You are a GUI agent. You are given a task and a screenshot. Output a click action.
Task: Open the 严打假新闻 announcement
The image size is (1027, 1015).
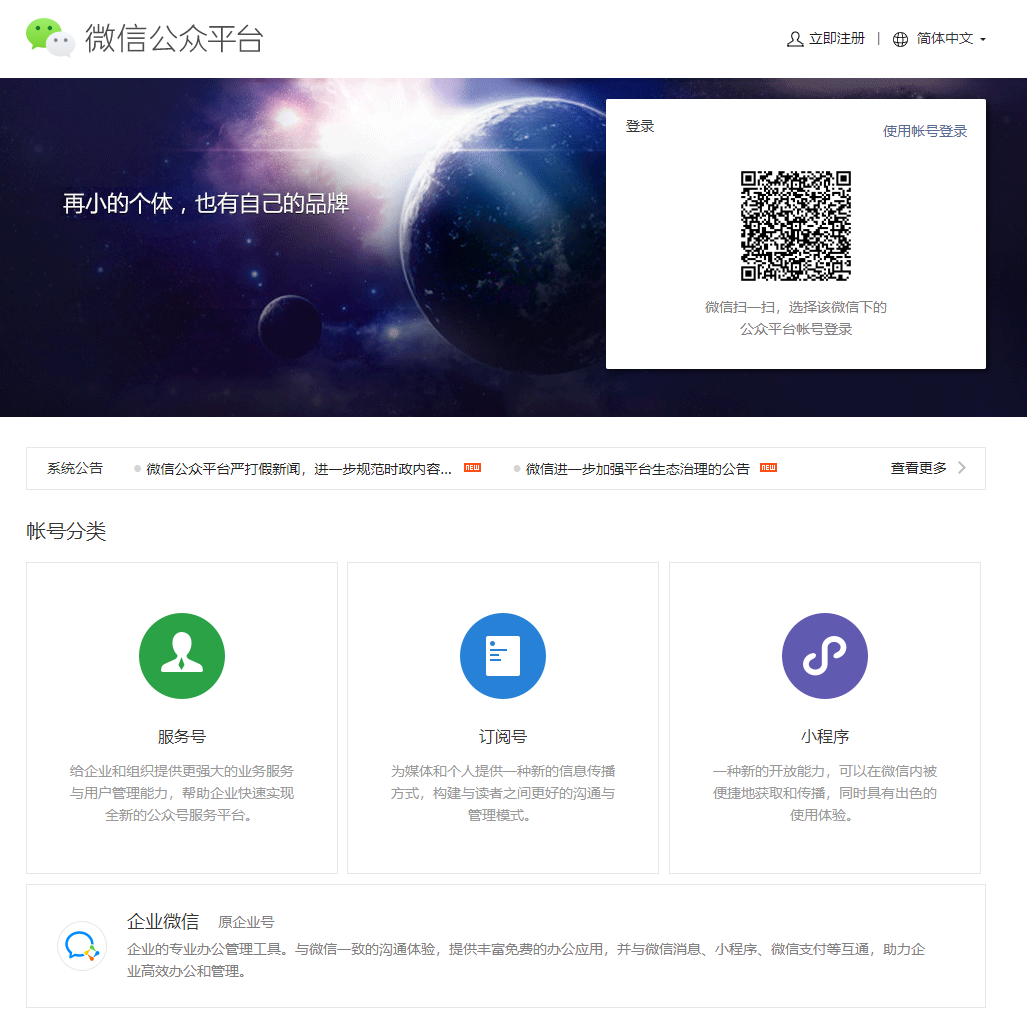[x=298, y=469]
